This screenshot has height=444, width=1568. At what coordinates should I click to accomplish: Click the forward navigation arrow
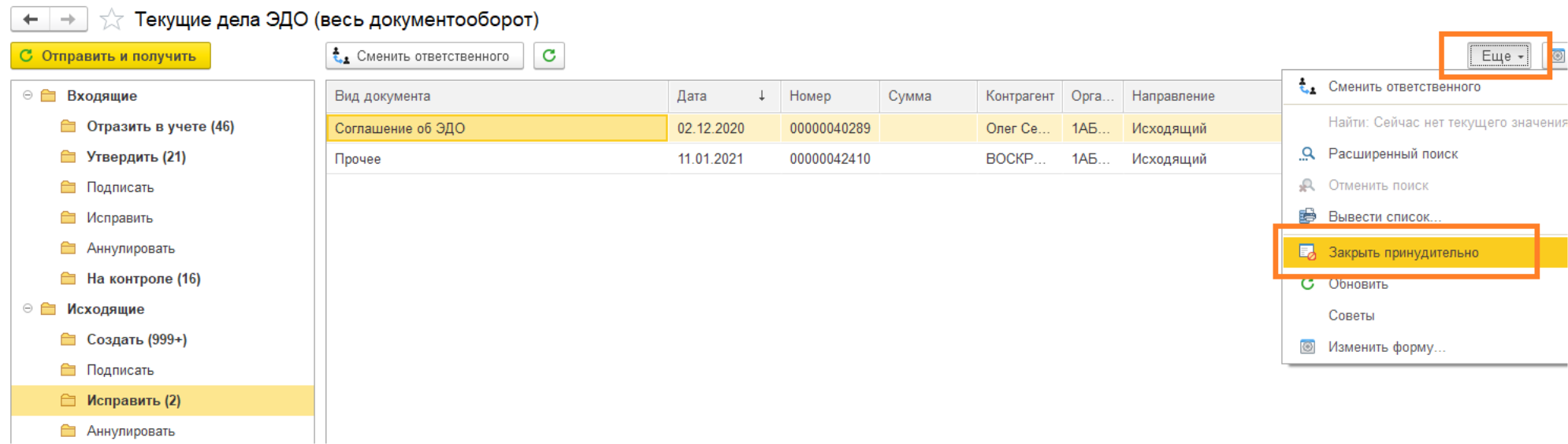click(x=69, y=20)
